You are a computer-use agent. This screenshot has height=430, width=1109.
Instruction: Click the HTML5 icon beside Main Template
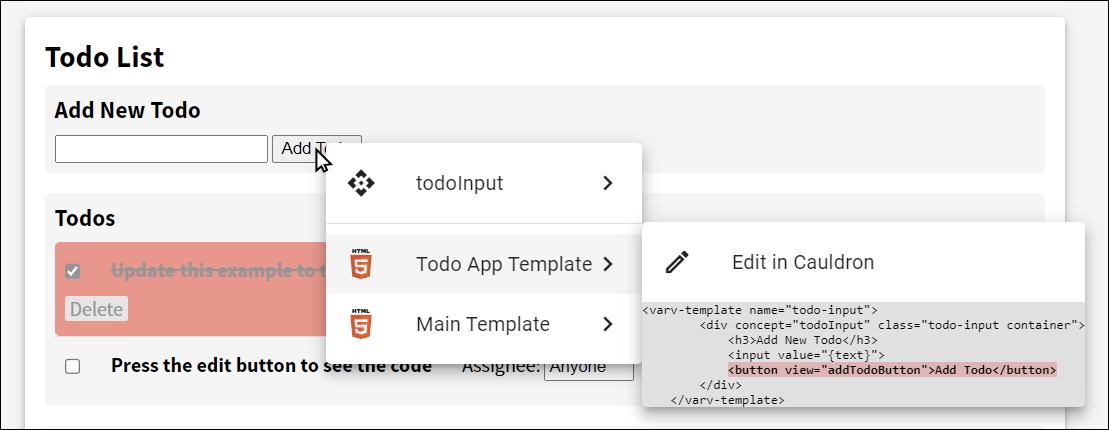[x=361, y=324]
